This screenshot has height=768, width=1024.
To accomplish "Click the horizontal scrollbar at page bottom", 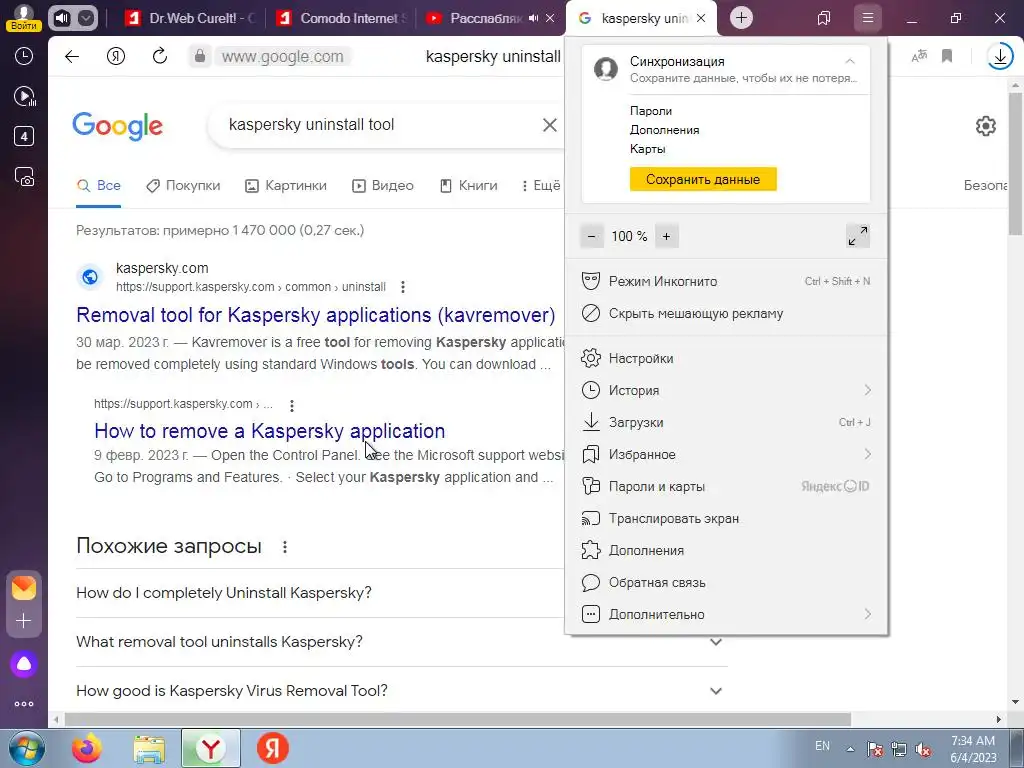I will click(x=457, y=720).
